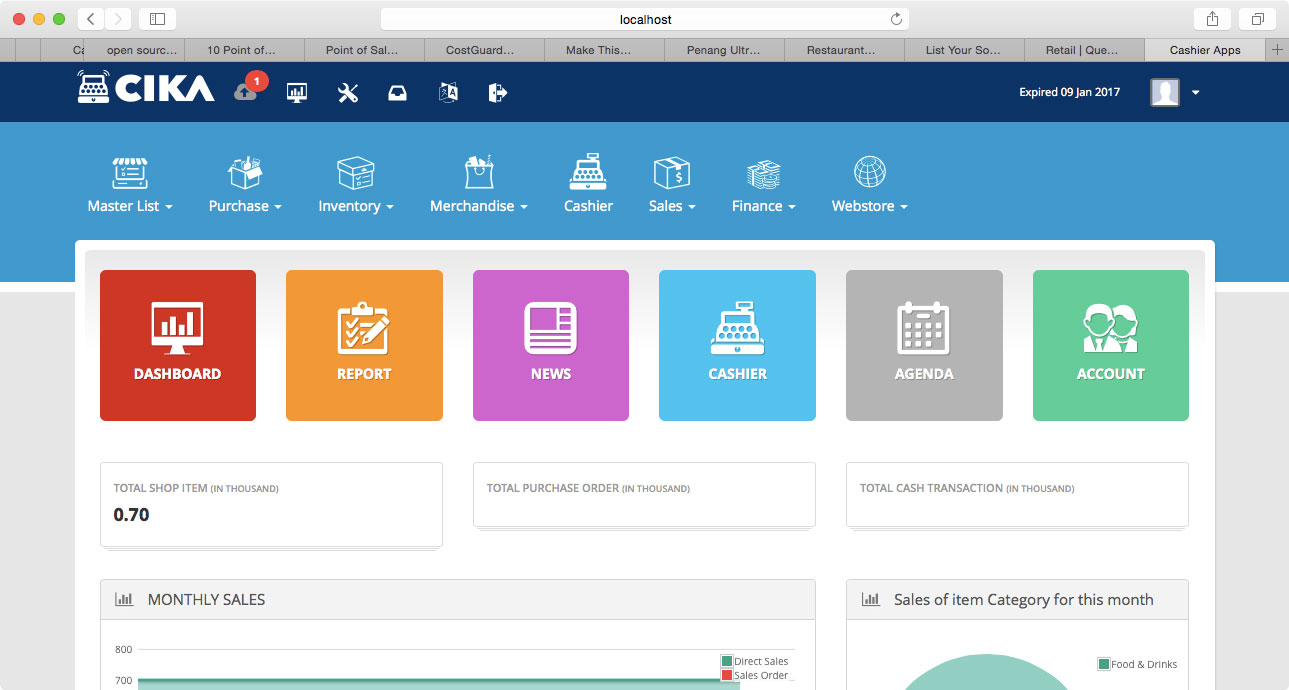The image size is (1289, 690).
Task: Click the red DASHBOARD tile
Action: tap(178, 345)
